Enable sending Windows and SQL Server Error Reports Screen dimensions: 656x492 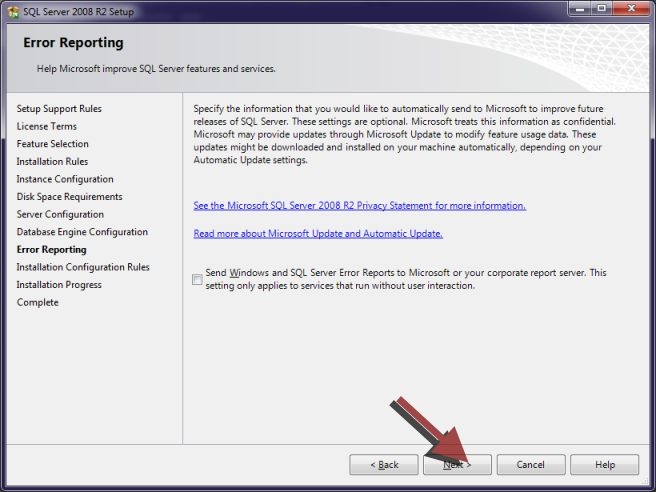(197, 279)
